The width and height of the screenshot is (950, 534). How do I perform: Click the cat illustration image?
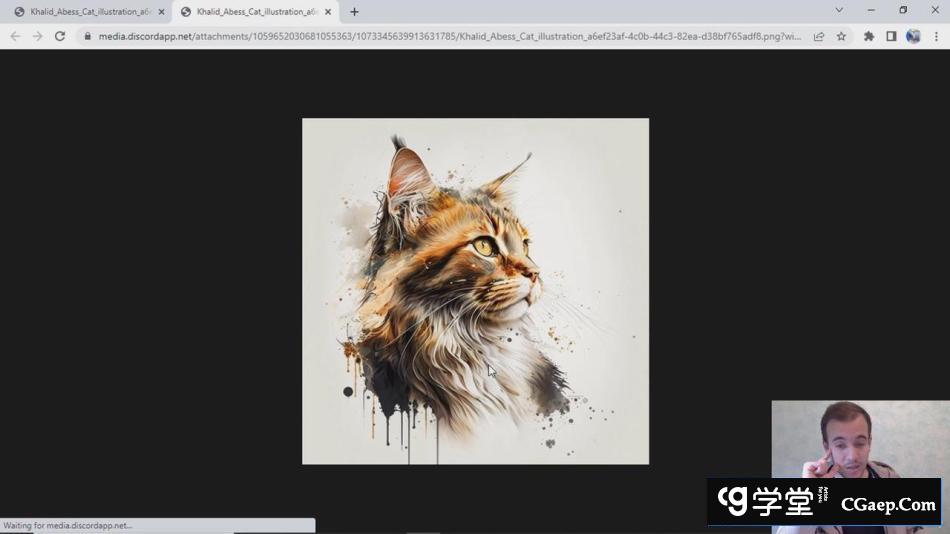click(x=475, y=291)
